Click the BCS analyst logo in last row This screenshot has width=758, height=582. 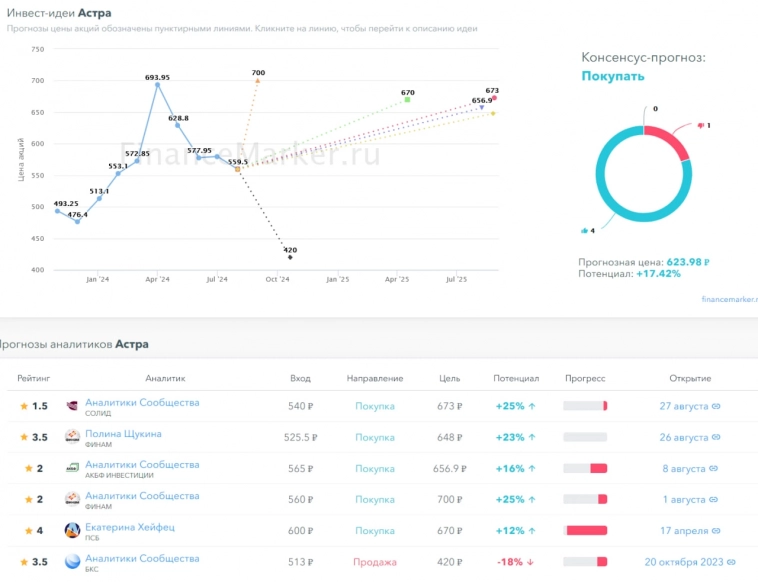pyautogui.click(x=72, y=562)
